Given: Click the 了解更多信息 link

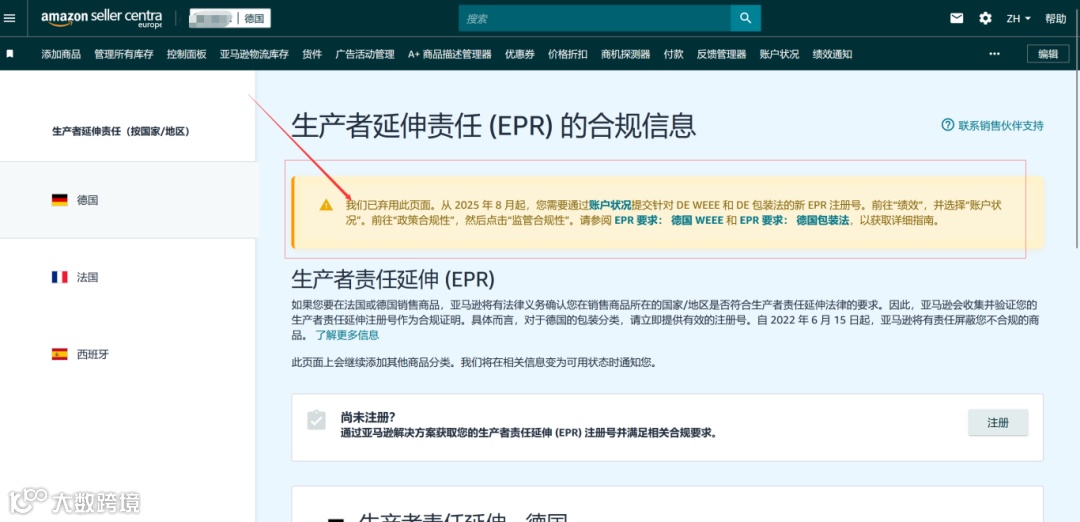Looking at the screenshot, I should (347, 335).
